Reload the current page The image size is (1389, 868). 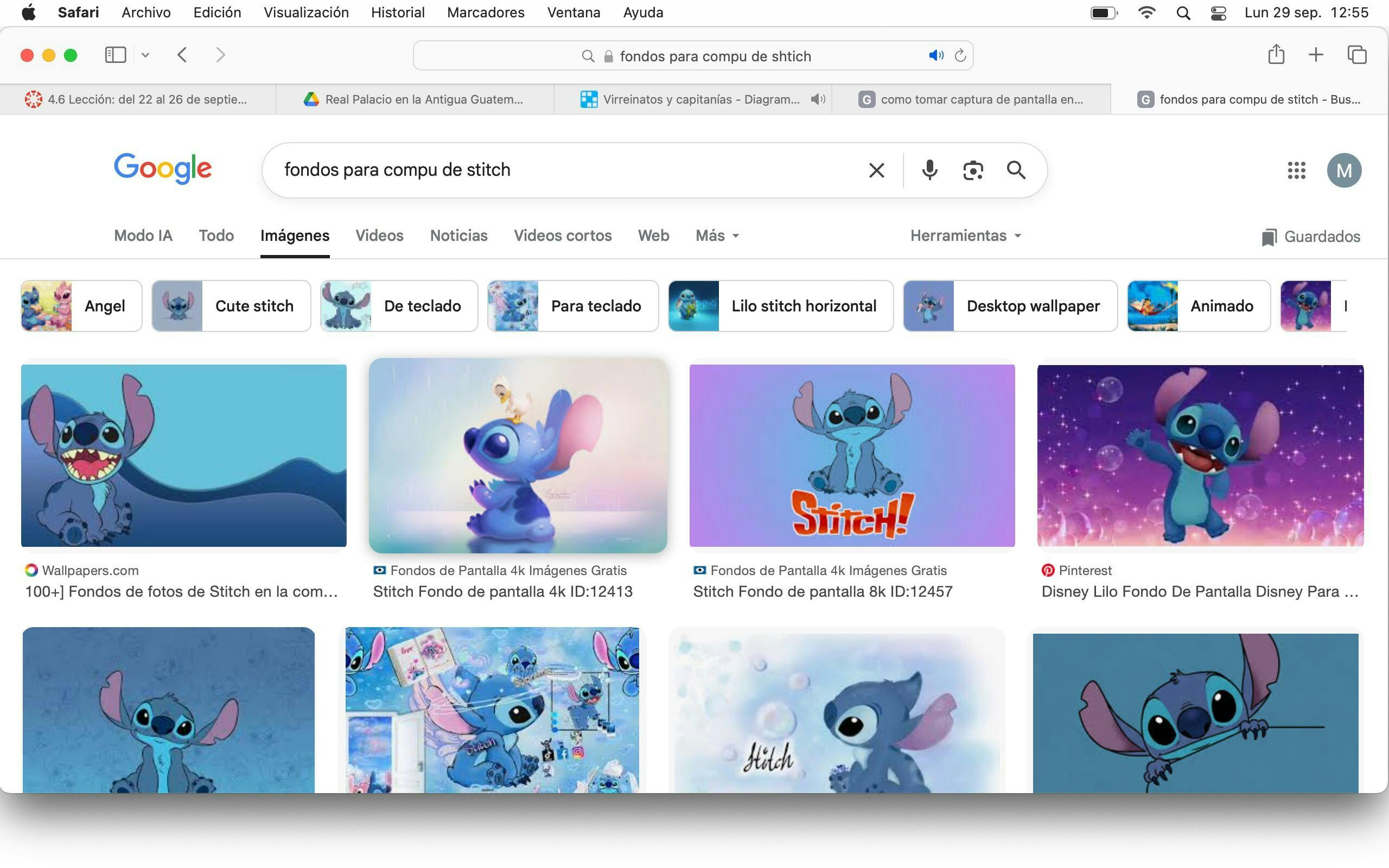pos(960,56)
